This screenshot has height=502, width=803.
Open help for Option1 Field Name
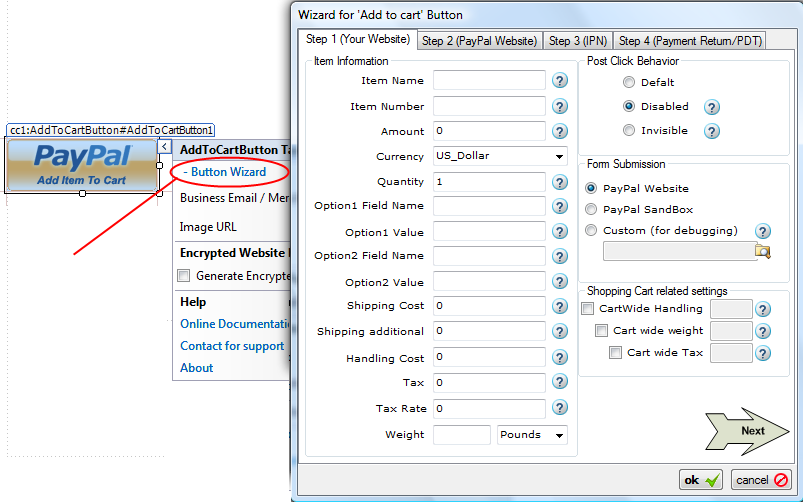560,206
